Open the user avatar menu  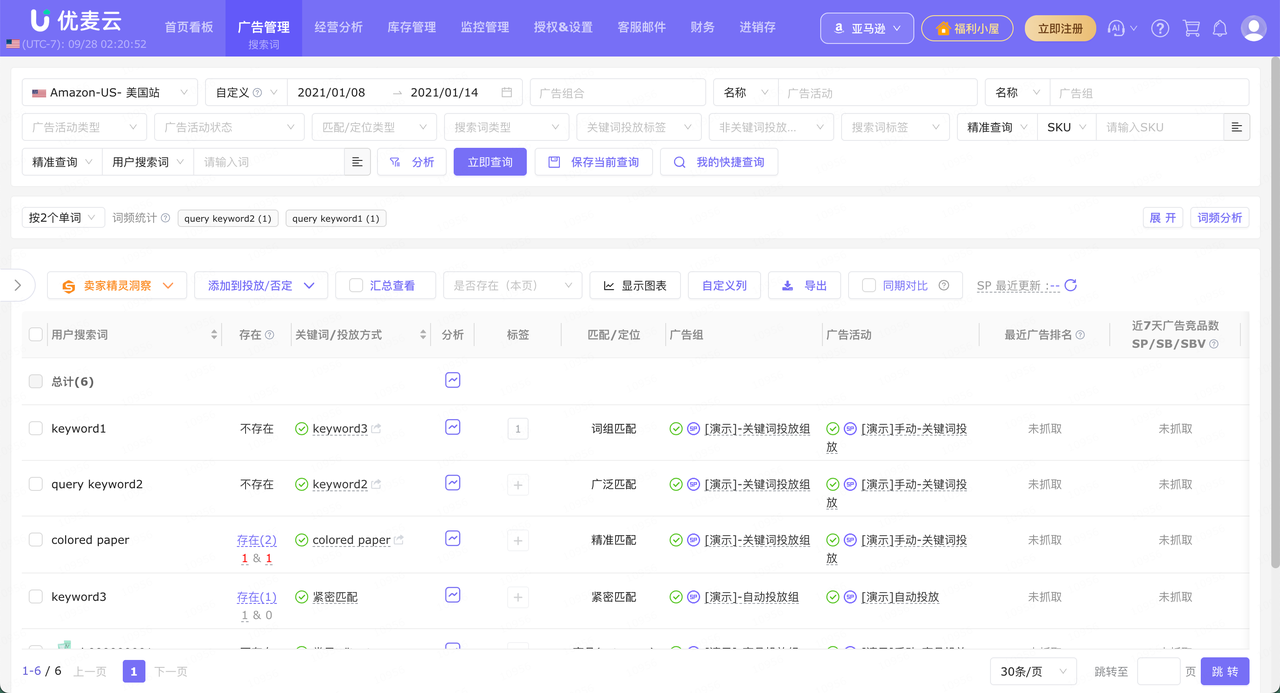click(1253, 28)
